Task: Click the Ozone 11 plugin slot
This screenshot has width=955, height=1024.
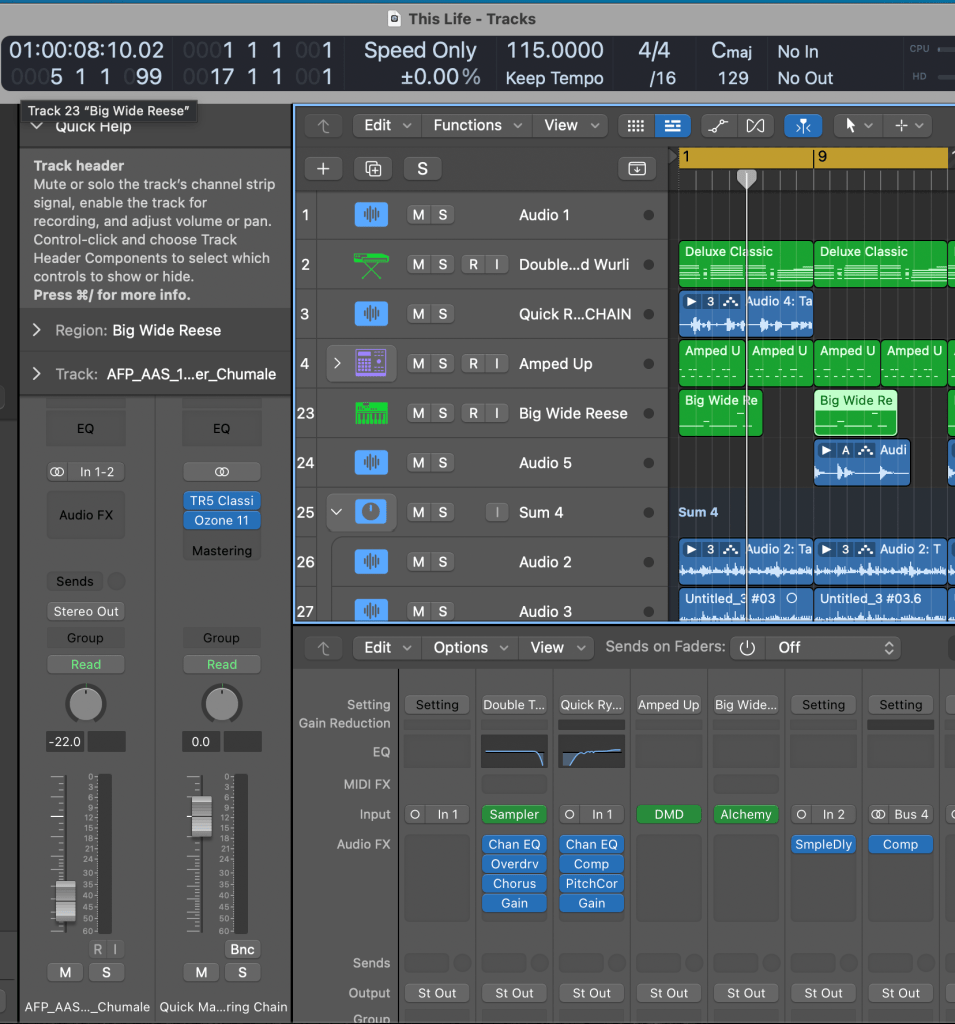Action: click(221, 520)
